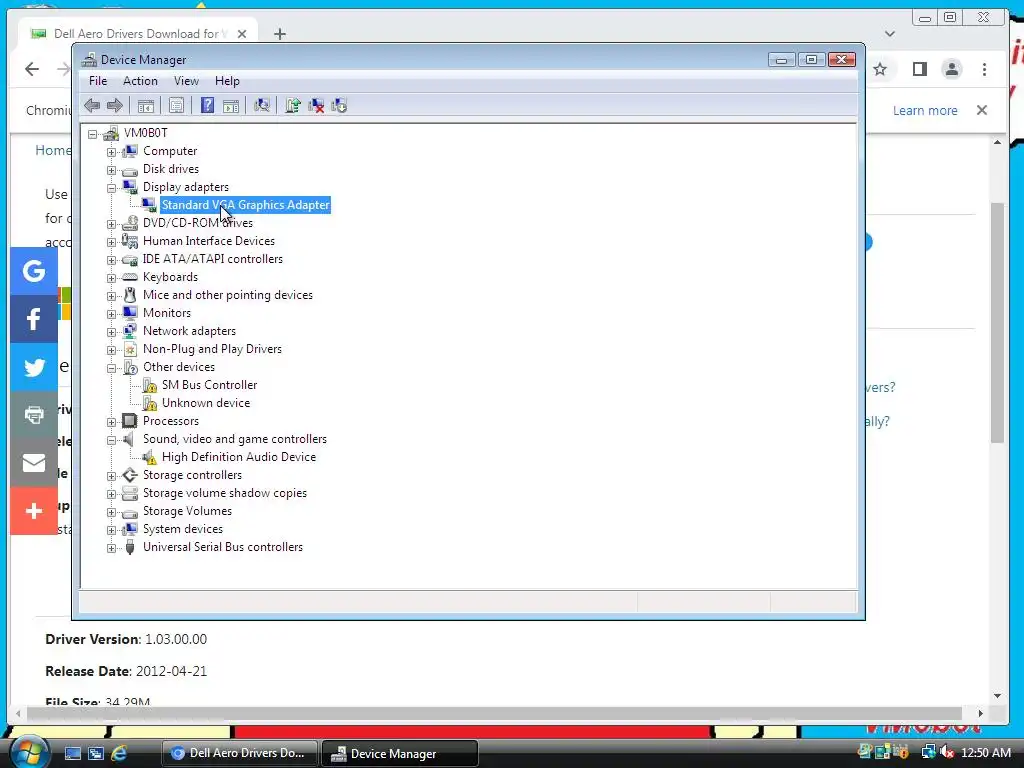
Task: Close the Dell Aero Drivers browser tab
Action: pos(242,34)
